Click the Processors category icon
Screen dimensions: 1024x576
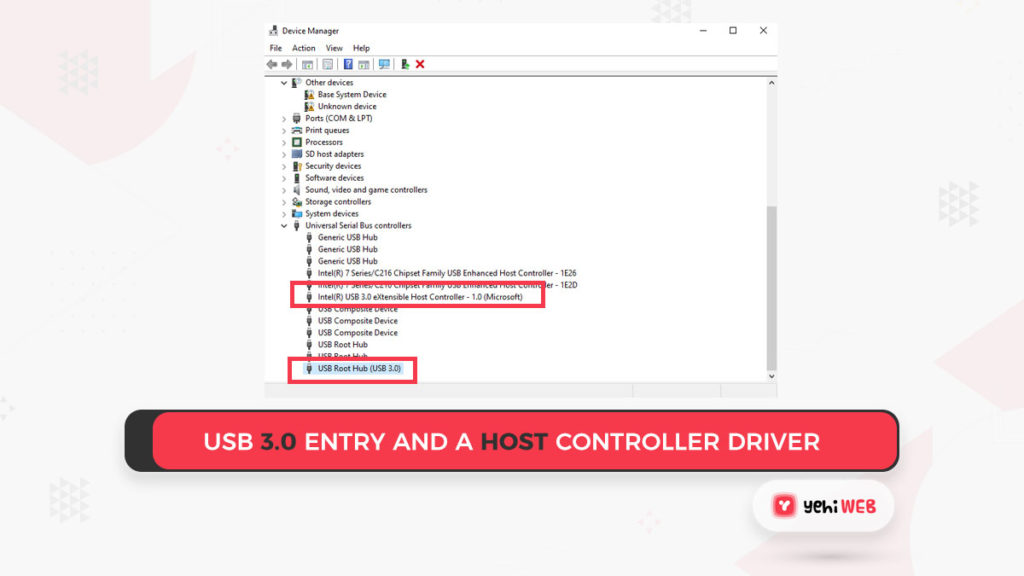pos(297,142)
